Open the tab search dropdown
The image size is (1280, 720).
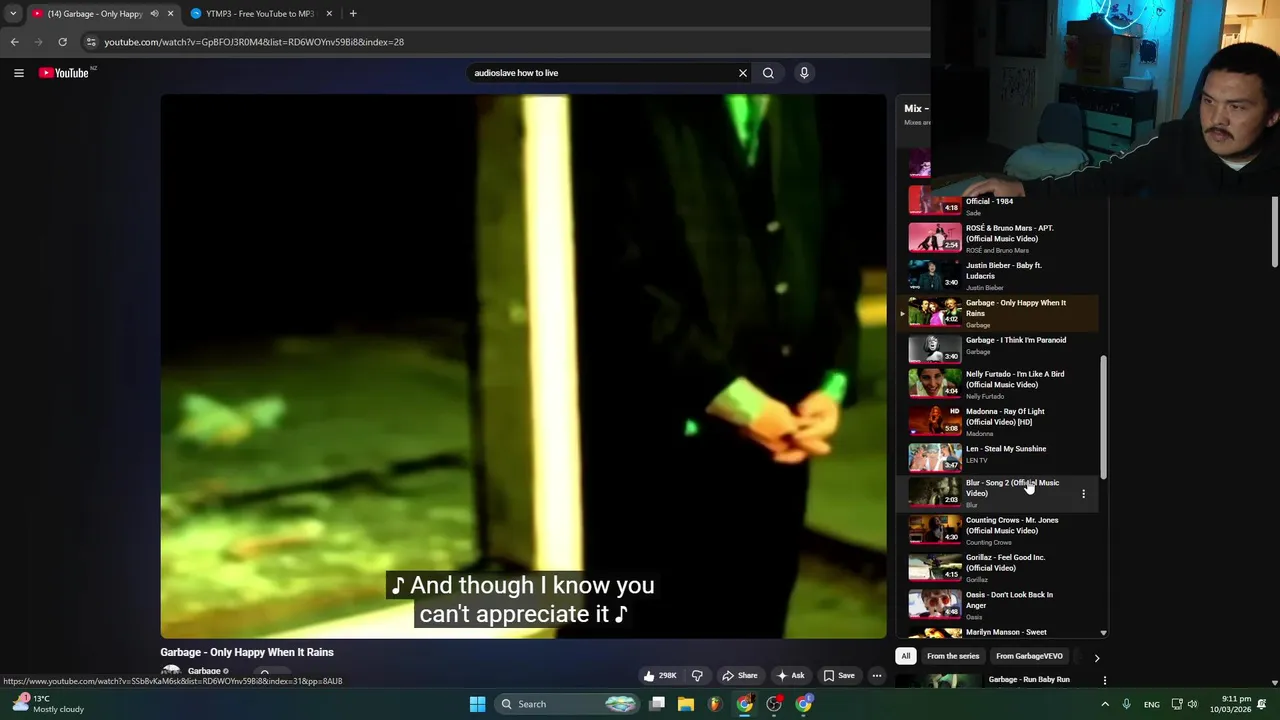click(13, 14)
